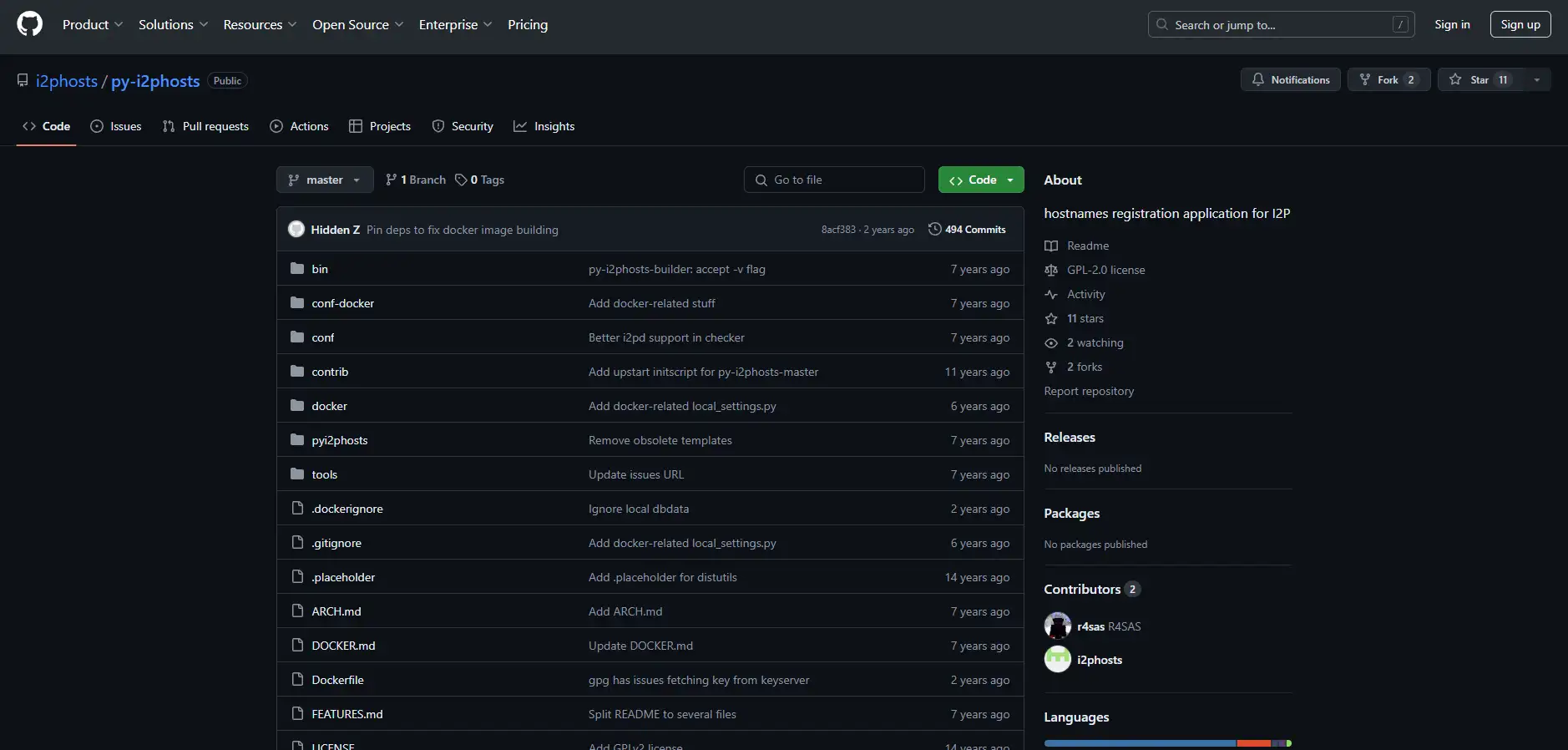Image resolution: width=1568 pixels, height=750 pixels.
Task: Switch to the Actions tab
Action: point(299,126)
